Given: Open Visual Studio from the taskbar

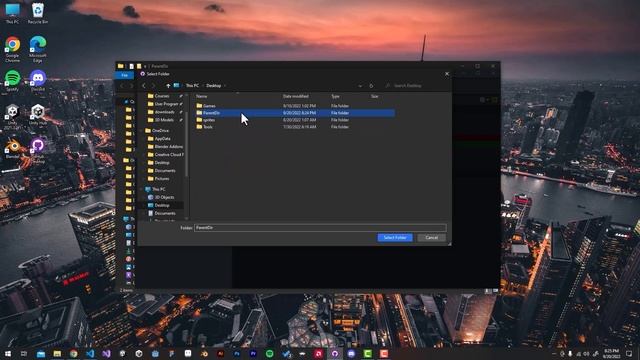Looking at the screenshot, I should pos(106,353).
